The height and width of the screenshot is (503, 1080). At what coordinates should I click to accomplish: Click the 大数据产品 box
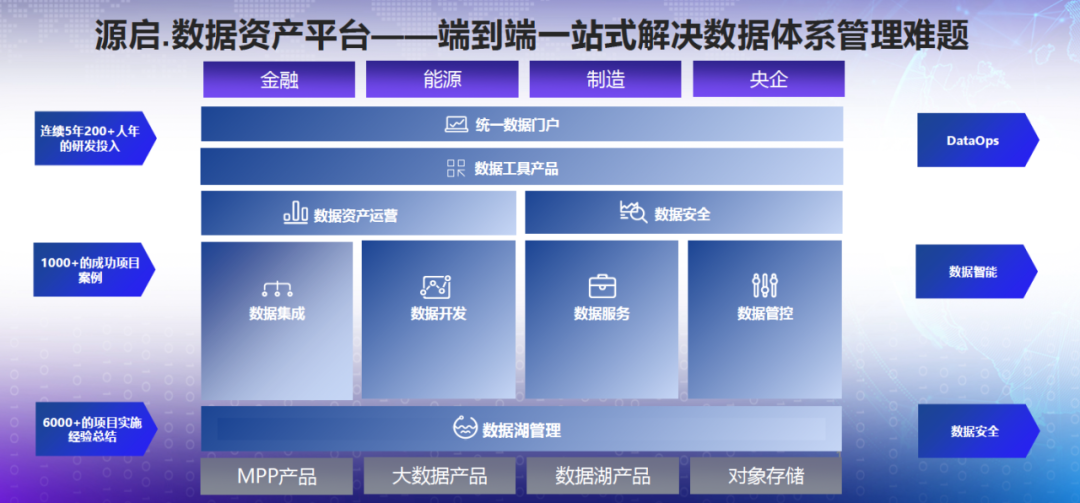click(439, 476)
